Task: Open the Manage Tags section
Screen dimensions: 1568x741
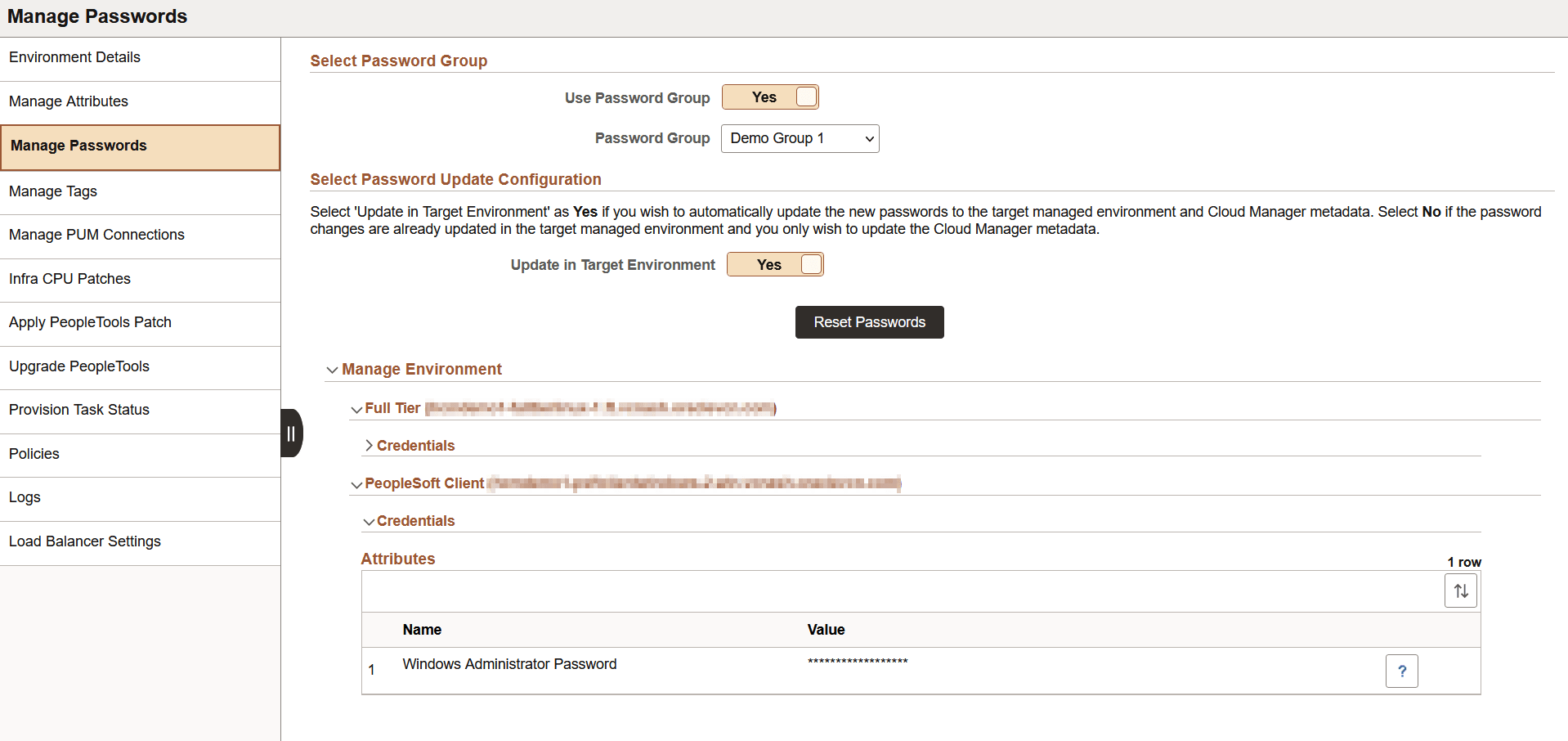Action: [52, 191]
